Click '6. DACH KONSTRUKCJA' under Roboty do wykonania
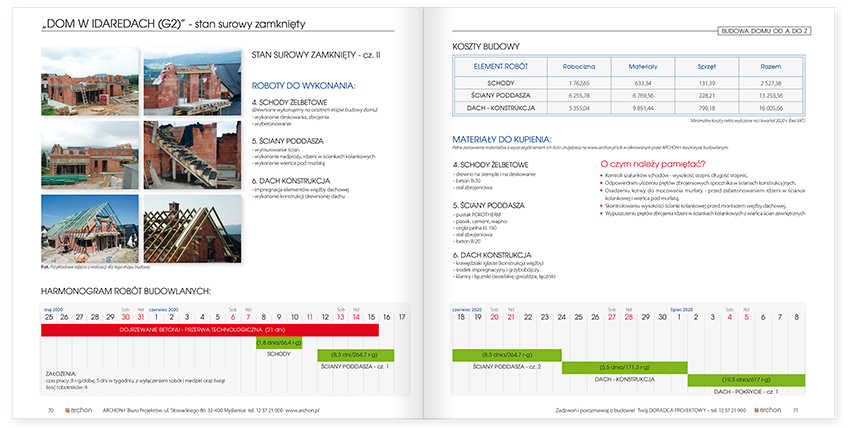Screen dimensions: 848x428 [291, 181]
